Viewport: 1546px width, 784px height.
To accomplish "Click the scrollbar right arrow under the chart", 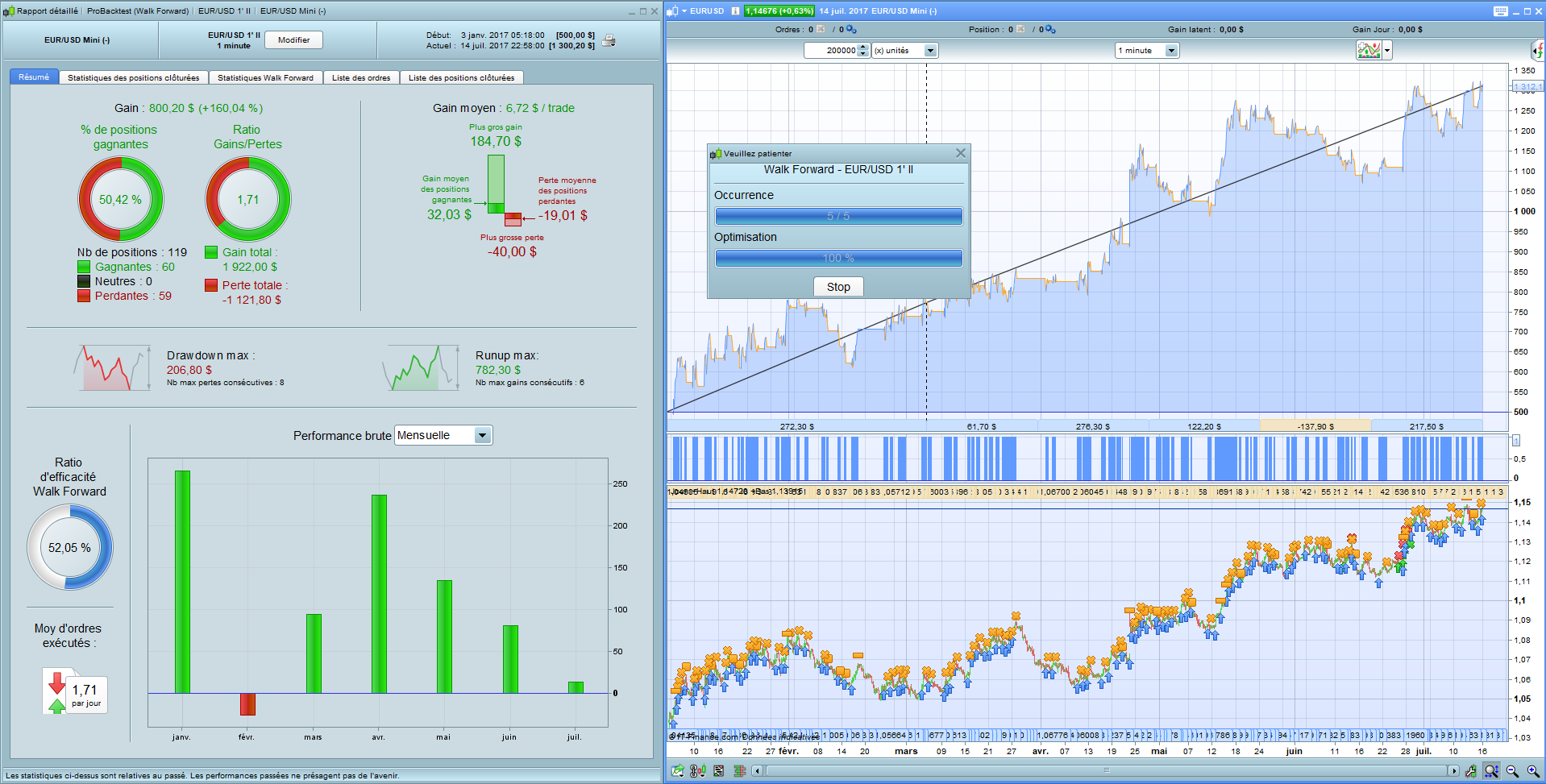I will pyautogui.click(x=1454, y=771).
